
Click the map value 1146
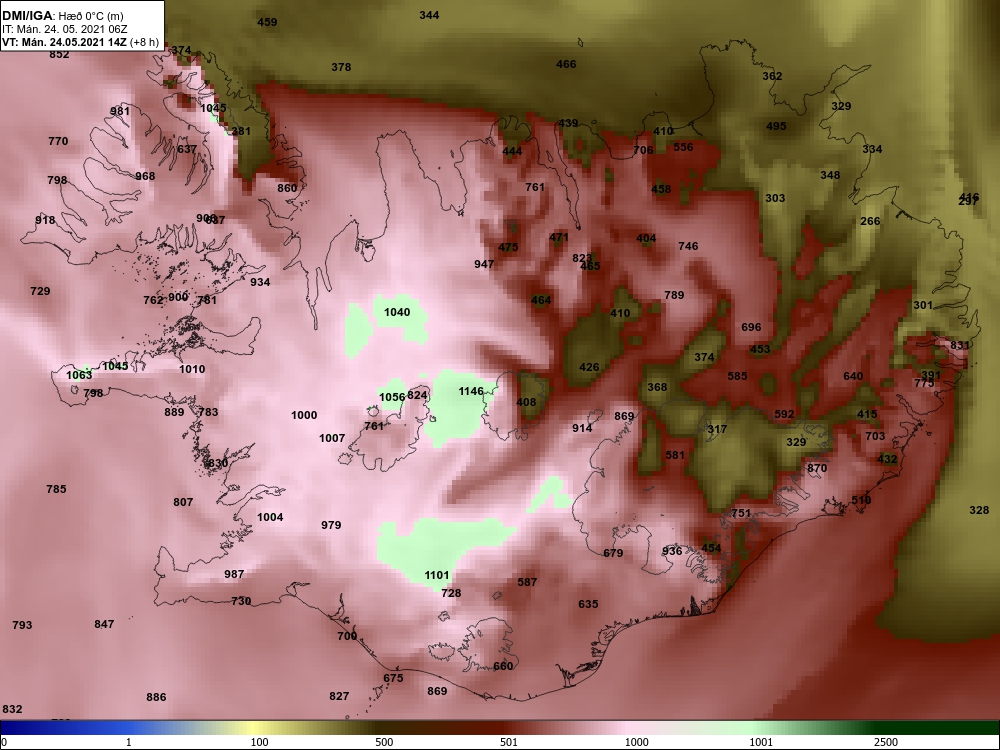[x=471, y=391]
